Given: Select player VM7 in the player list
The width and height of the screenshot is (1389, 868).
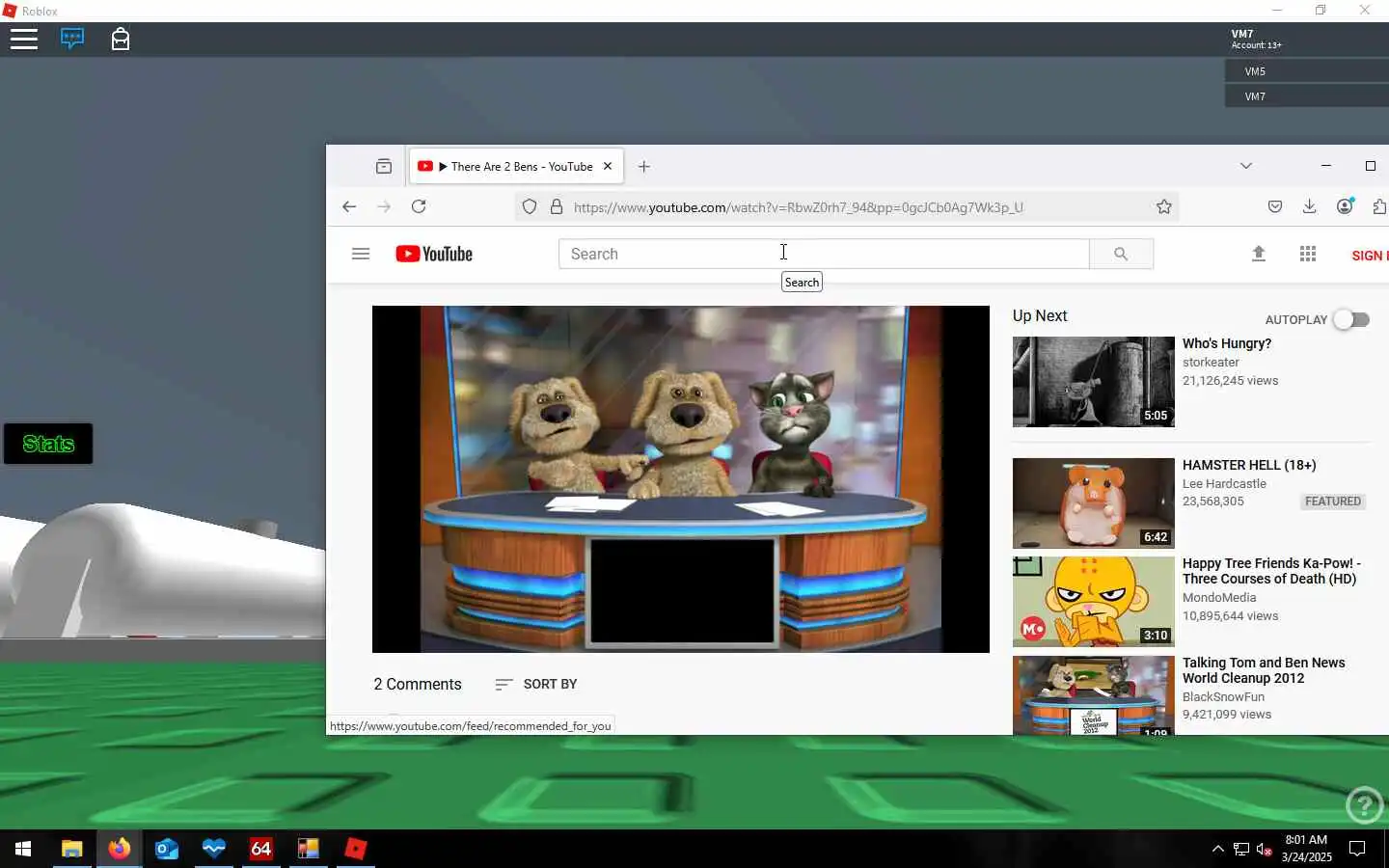Looking at the screenshot, I should pyautogui.click(x=1307, y=96).
